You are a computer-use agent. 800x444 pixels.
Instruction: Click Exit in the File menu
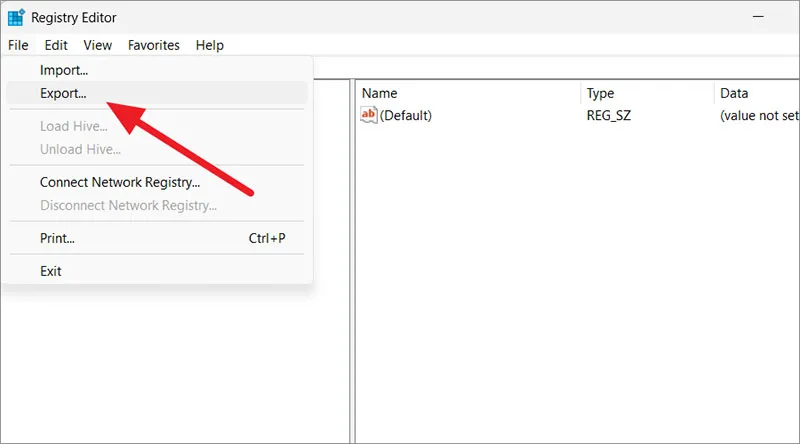[x=157, y=271]
